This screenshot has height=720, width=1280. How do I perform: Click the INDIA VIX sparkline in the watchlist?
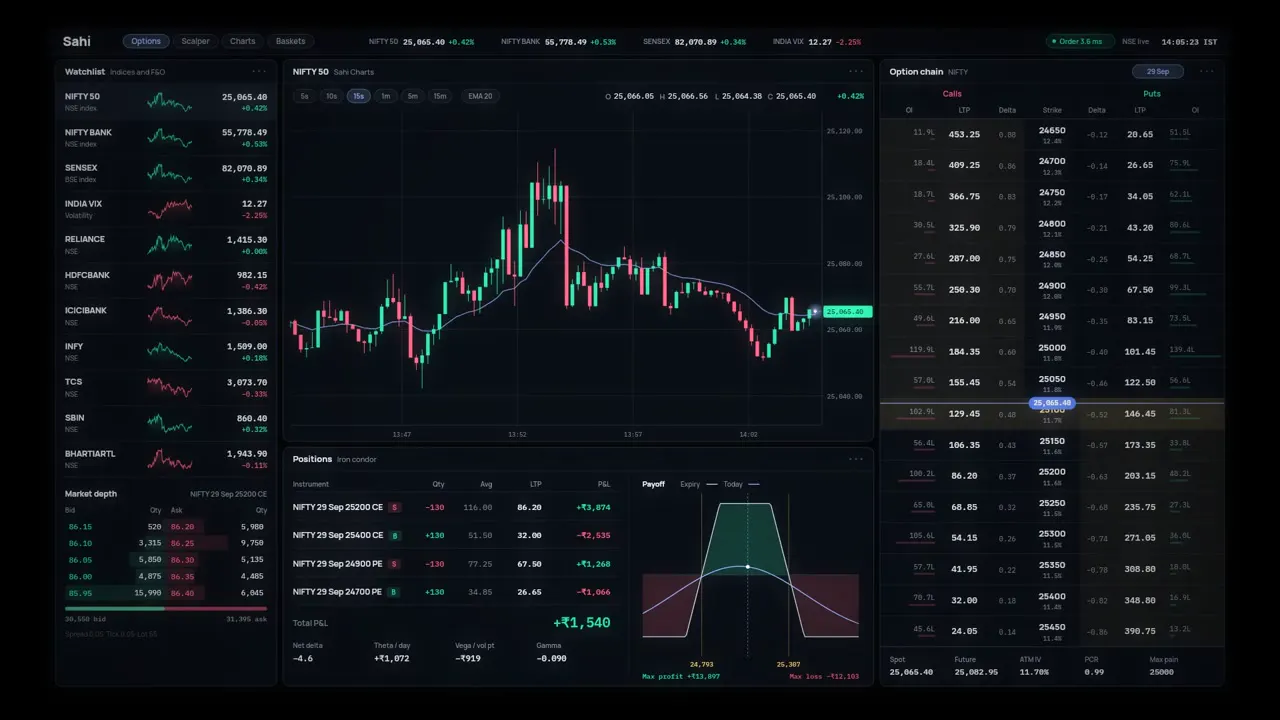pos(169,208)
